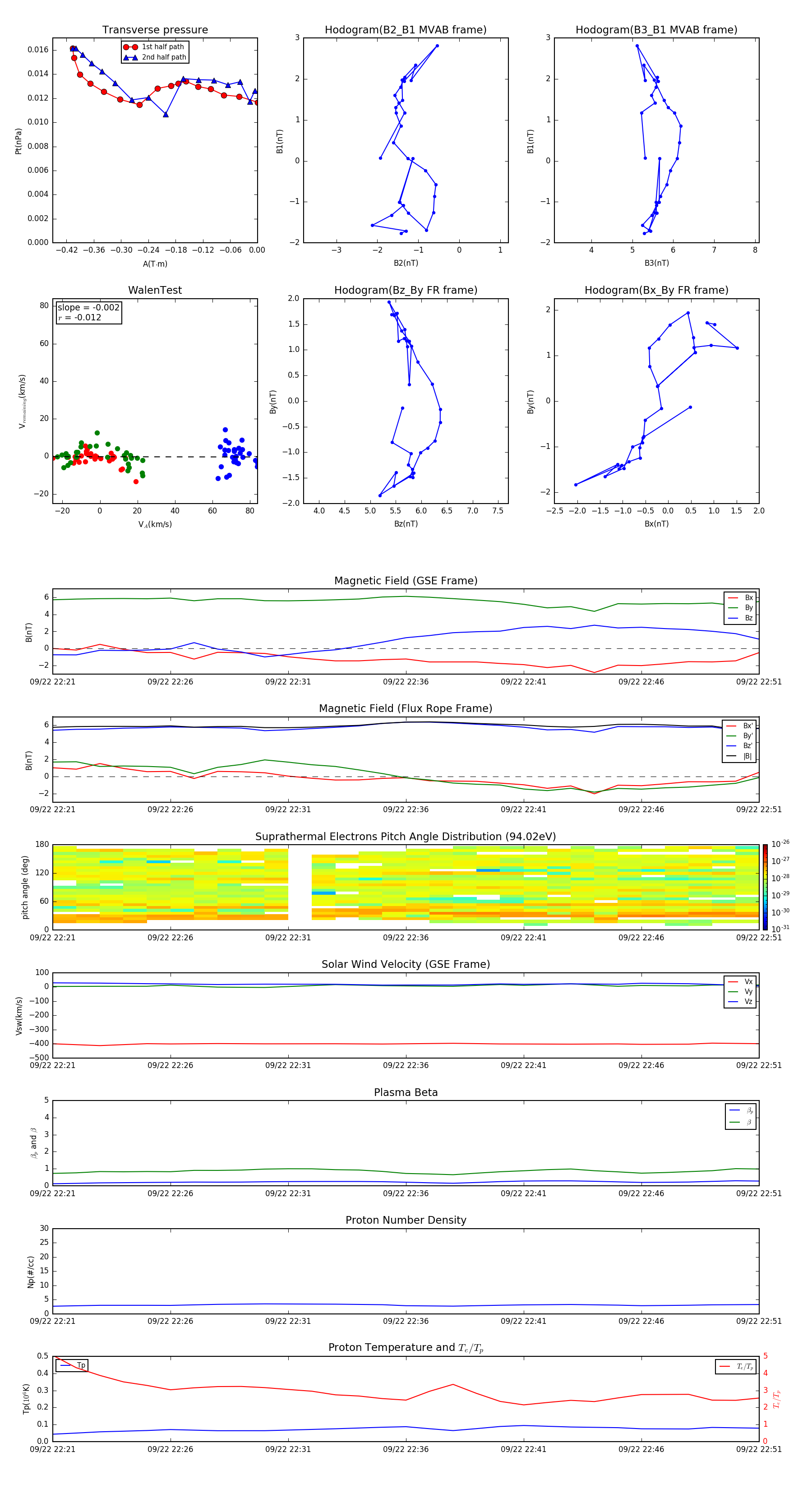The image size is (812, 1489).
Task: Select the "Tp" legend entry
Action: [x=72, y=1365]
